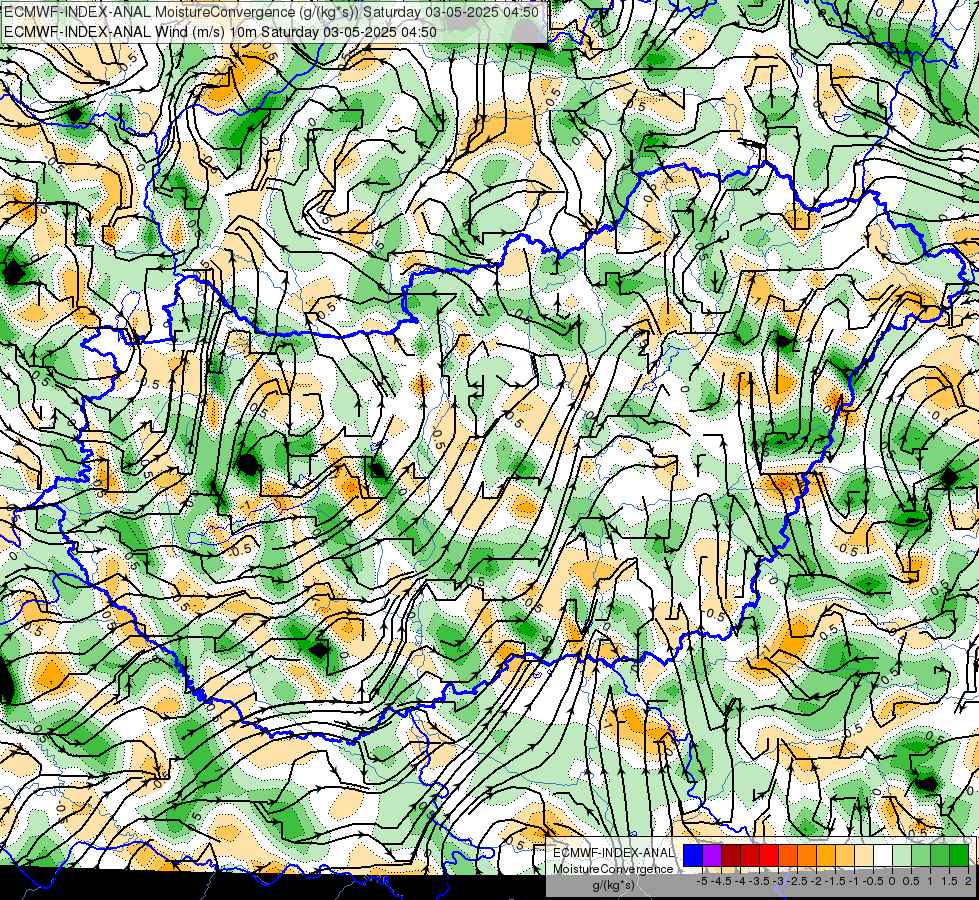The height and width of the screenshot is (900, 979).
Task: Click the MoistureConvergence title line at top
Action: pyautogui.click(x=272, y=12)
